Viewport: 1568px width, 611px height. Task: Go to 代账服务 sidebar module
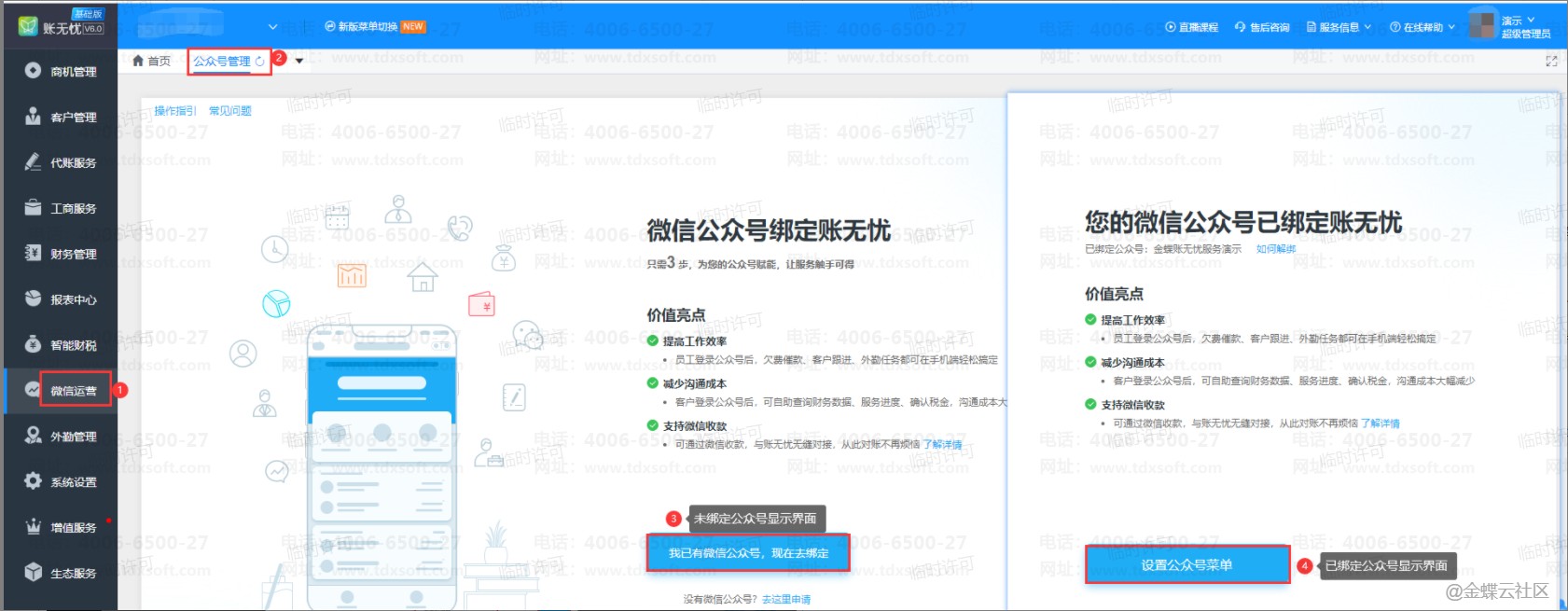(x=62, y=163)
